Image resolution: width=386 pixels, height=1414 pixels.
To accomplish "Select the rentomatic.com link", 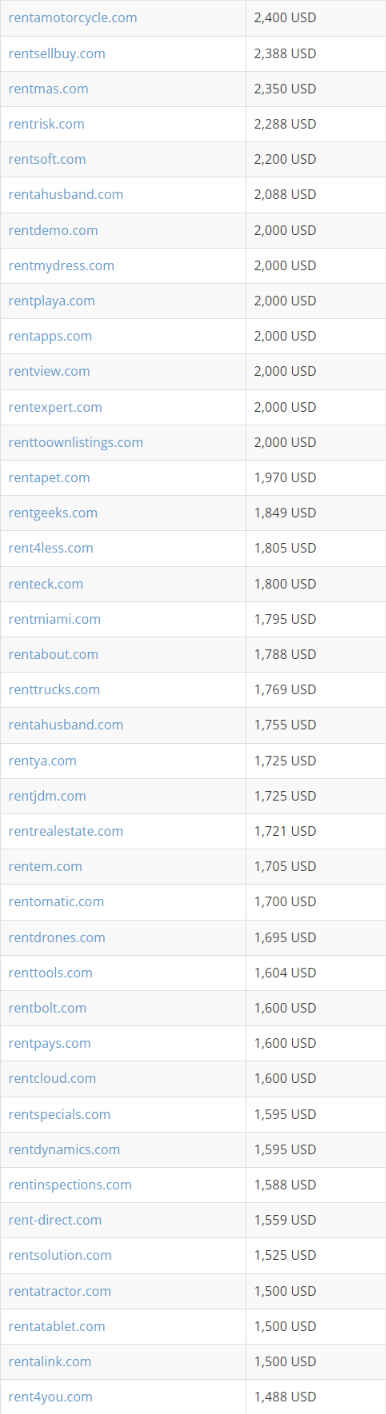I will (56, 901).
